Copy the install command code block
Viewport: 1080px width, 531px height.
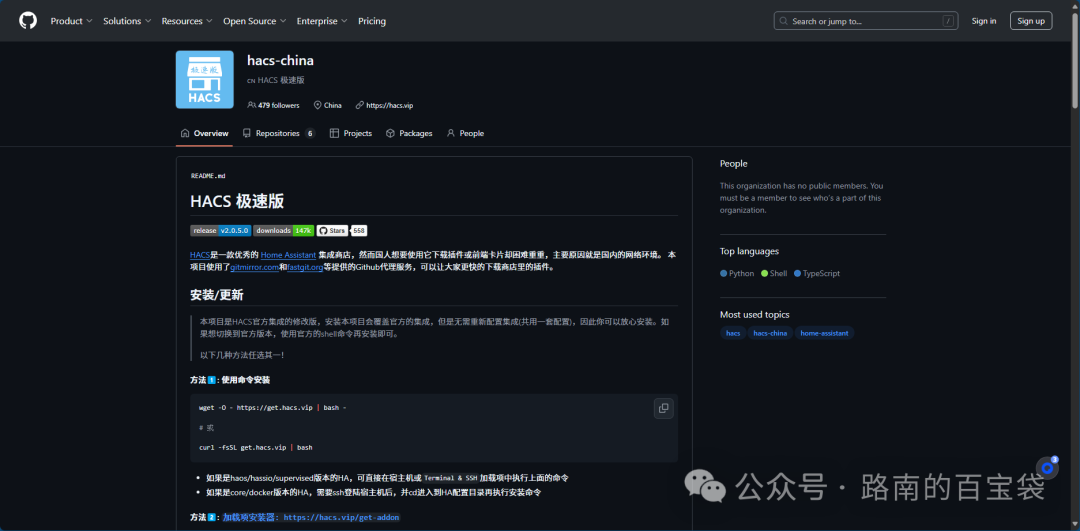click(x=663, y=408)
